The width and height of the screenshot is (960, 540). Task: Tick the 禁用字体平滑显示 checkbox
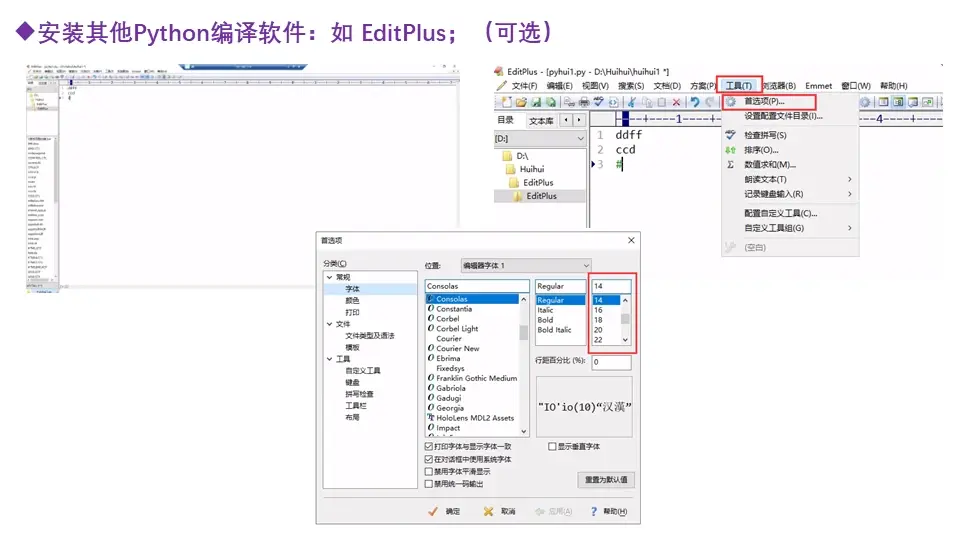(429, 471)
